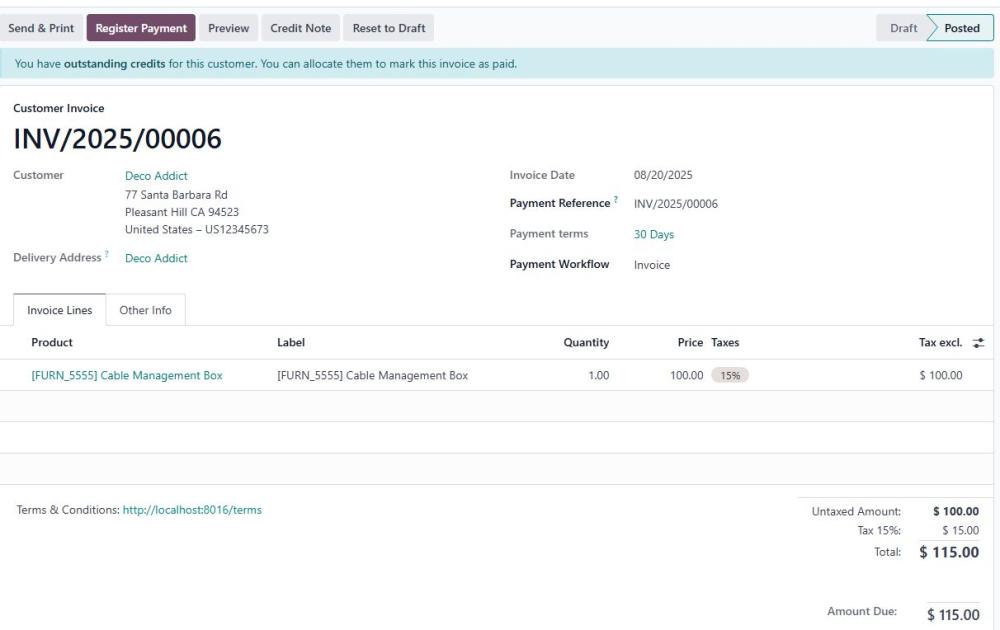
Task: Click the Untaxed Amount $ 100.00 value
Action: pyautogui.click(x=955, y=511)
